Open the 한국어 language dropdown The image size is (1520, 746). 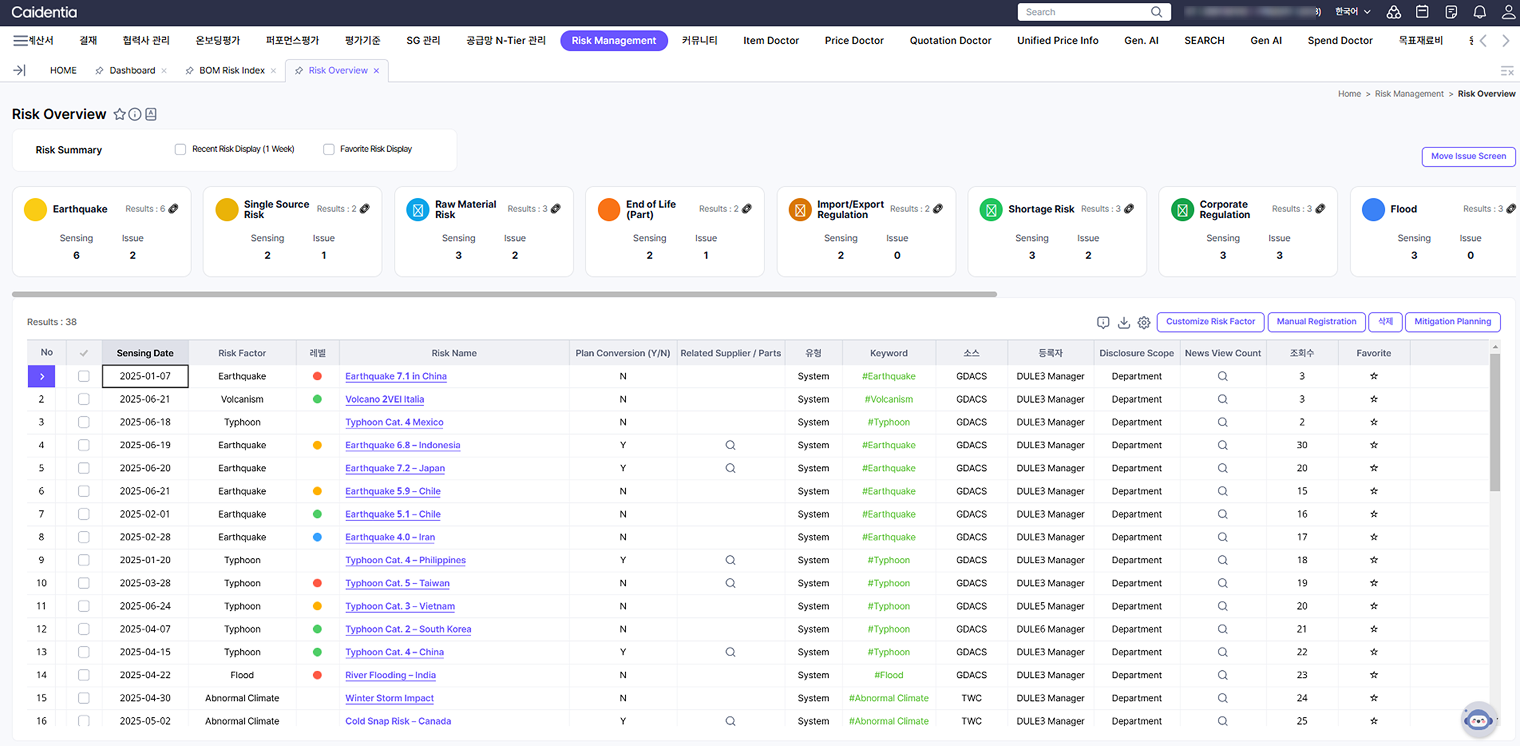point(1352,12)
